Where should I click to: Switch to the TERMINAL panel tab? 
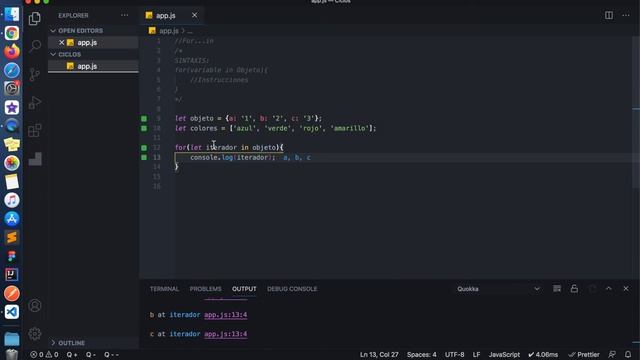pos(164,289)
